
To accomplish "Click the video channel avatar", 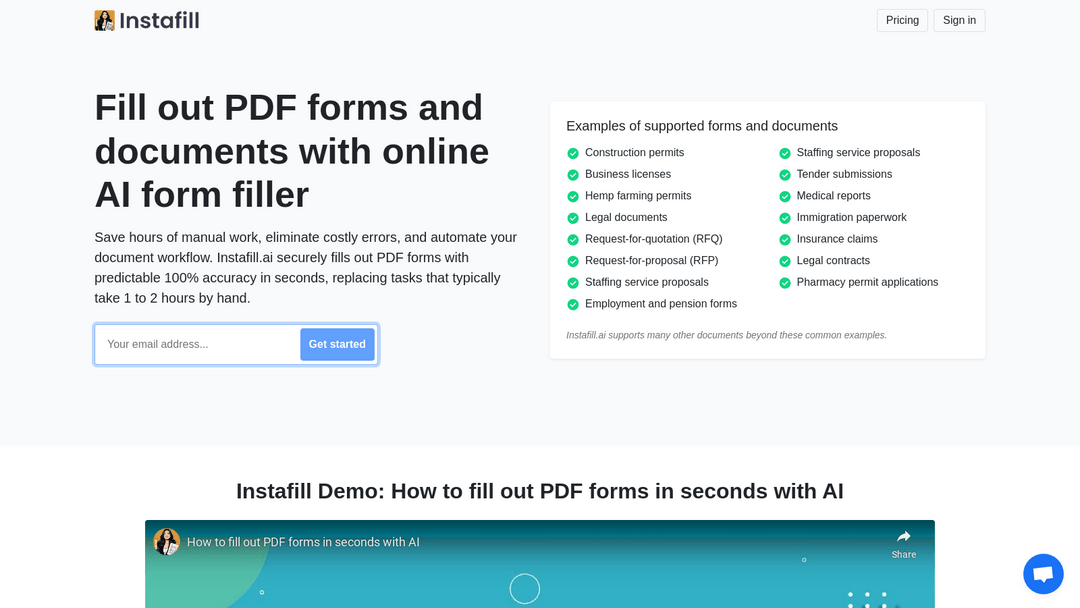I will coord(167,542).
